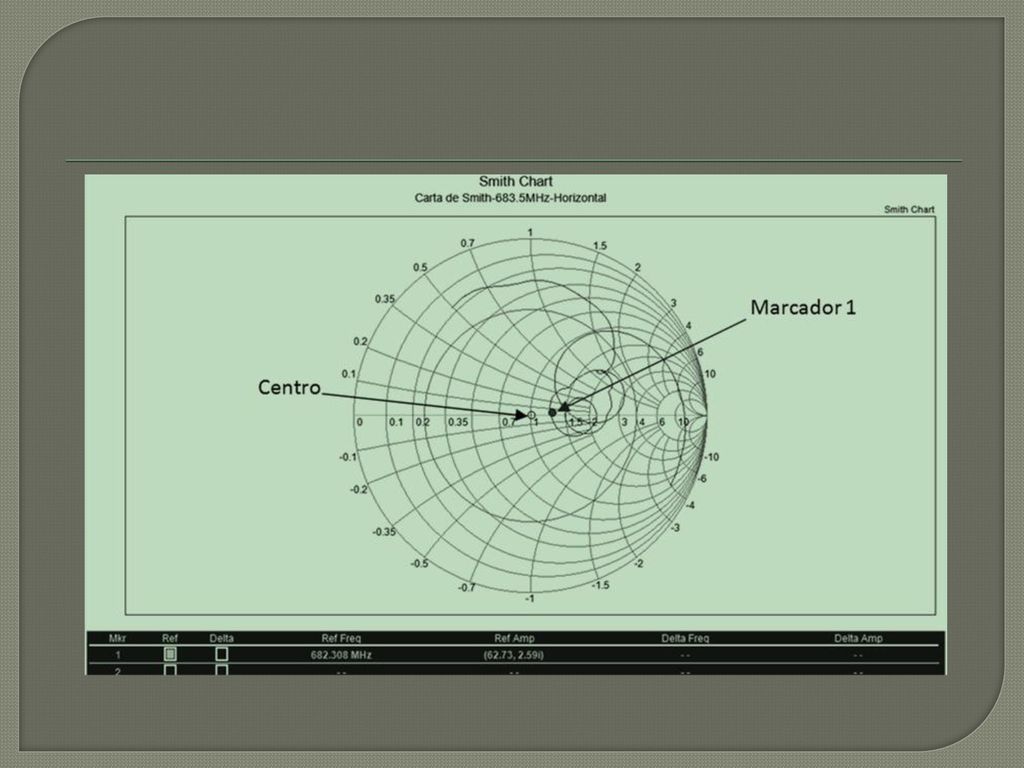Enable the Delta checkbox for marker 2

click(222, 670)
